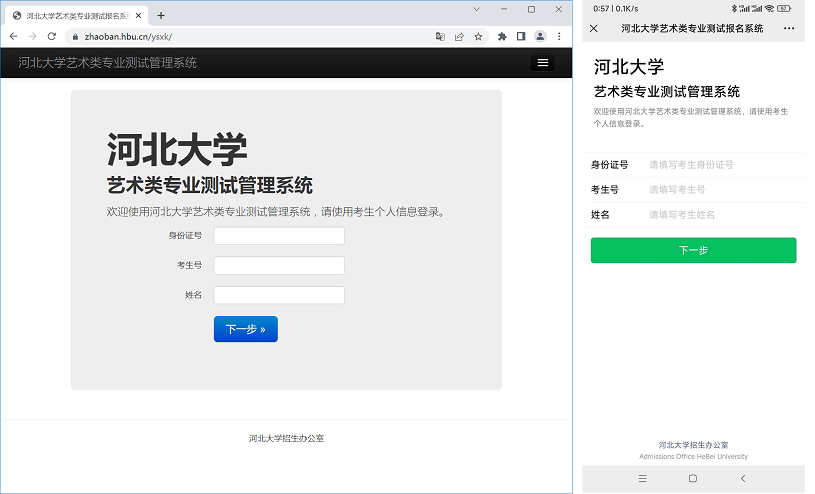This screenshot has height=494, width=815.
Task: Click the blue 下一步 » button
Action: [246, 329]
